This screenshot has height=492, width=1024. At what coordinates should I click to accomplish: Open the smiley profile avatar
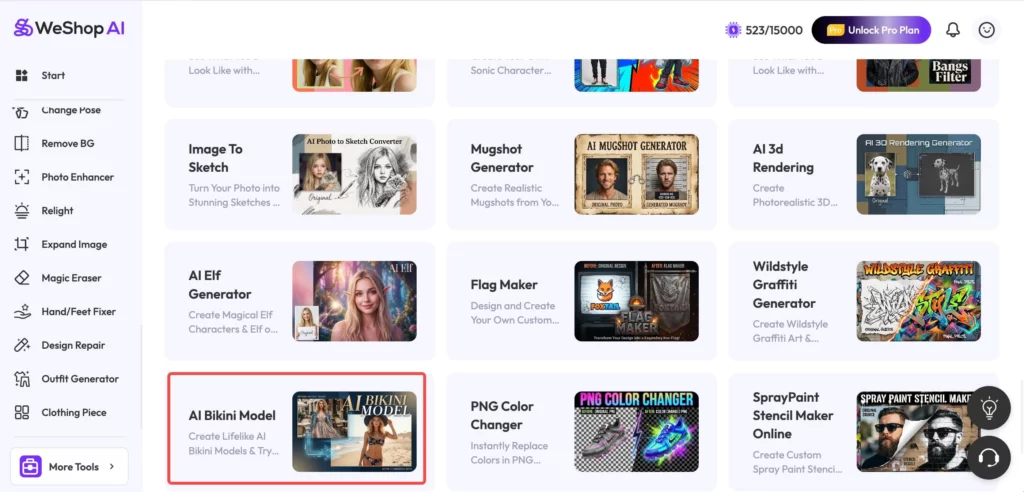986,30
